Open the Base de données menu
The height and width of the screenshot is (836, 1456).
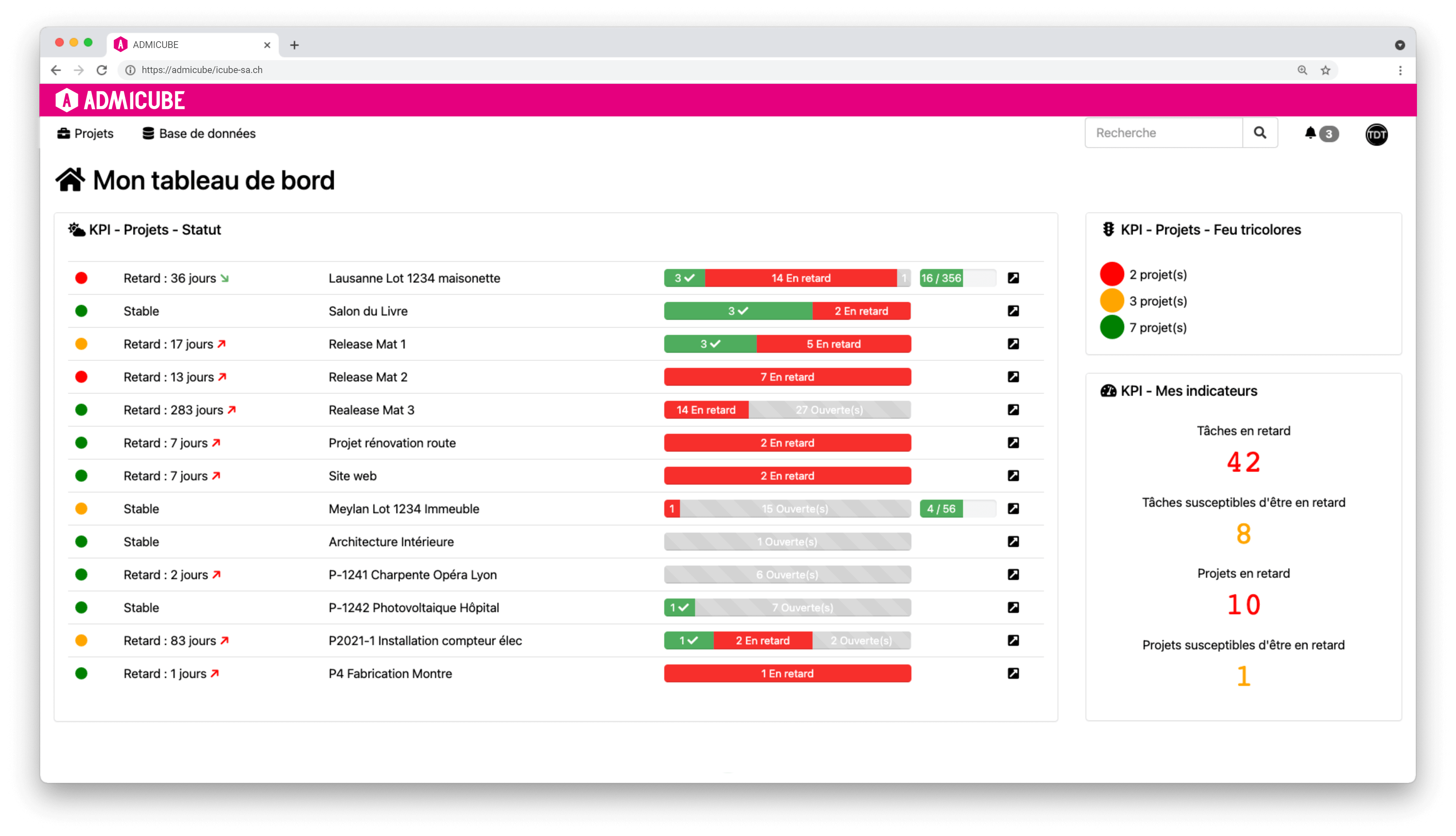pyautogui.click(x=198, y=134)
